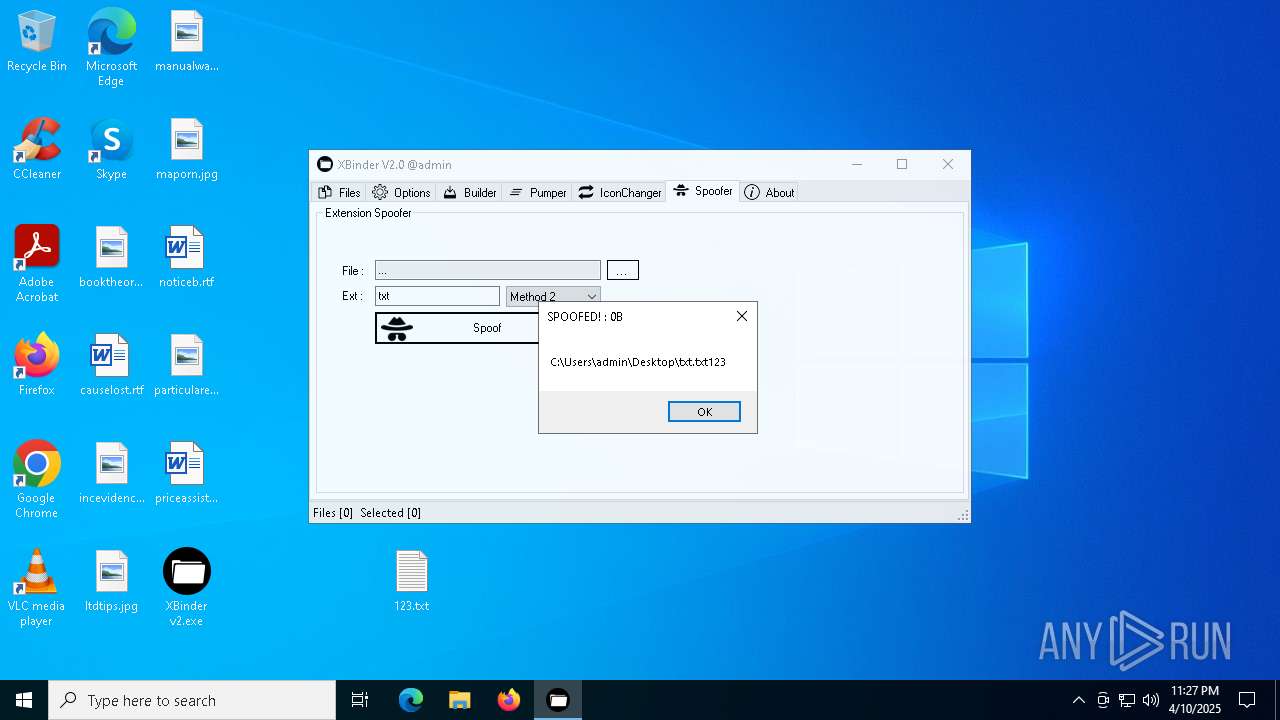
Task: Click the browse (...) file button
Action: [x=622, y=270]
